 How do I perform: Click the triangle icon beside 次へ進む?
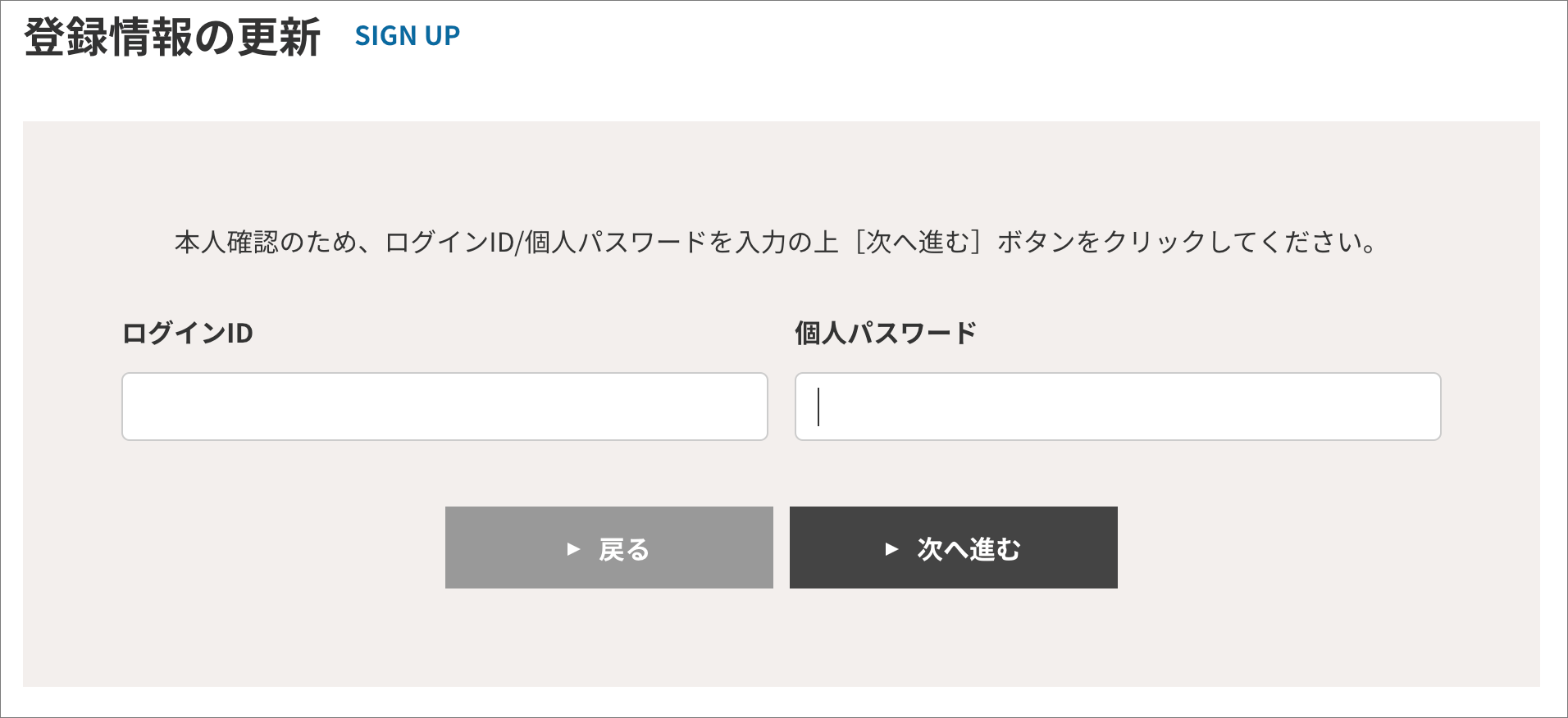point(891,549)
